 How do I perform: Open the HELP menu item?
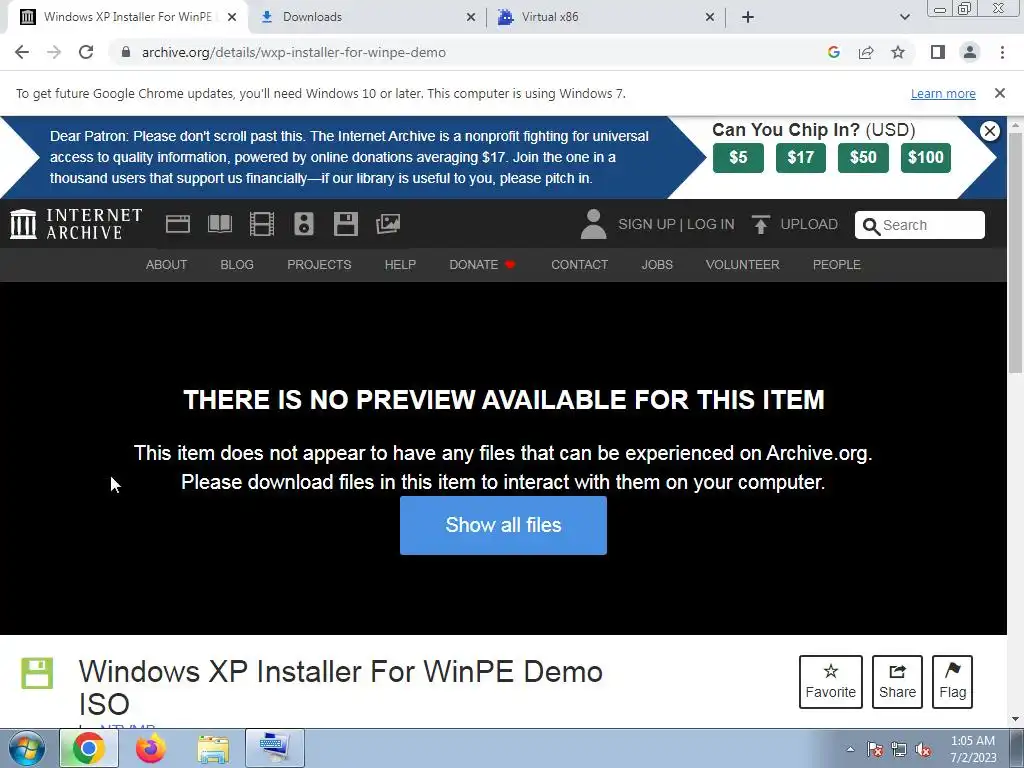pyautogui.click(x=400, y=264)
